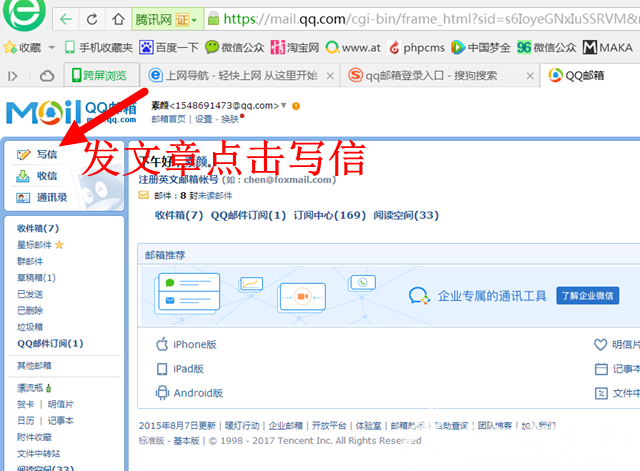Open 换肤 skin link
Image resolution: width=640 pixels, height=471 pixels.
(230, 119)
